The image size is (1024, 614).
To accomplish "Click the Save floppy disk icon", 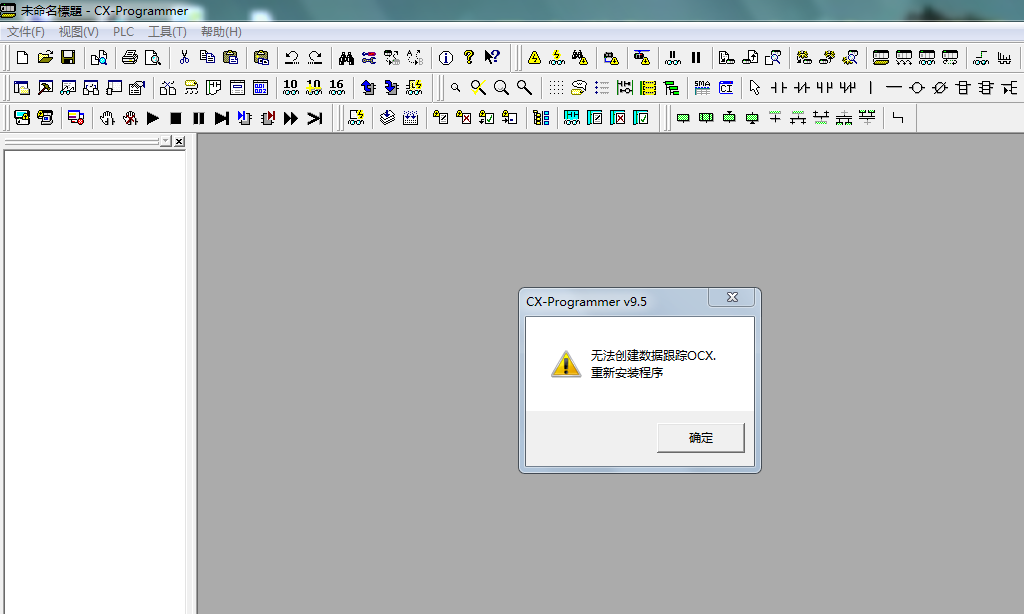I will tap(68, 57).
